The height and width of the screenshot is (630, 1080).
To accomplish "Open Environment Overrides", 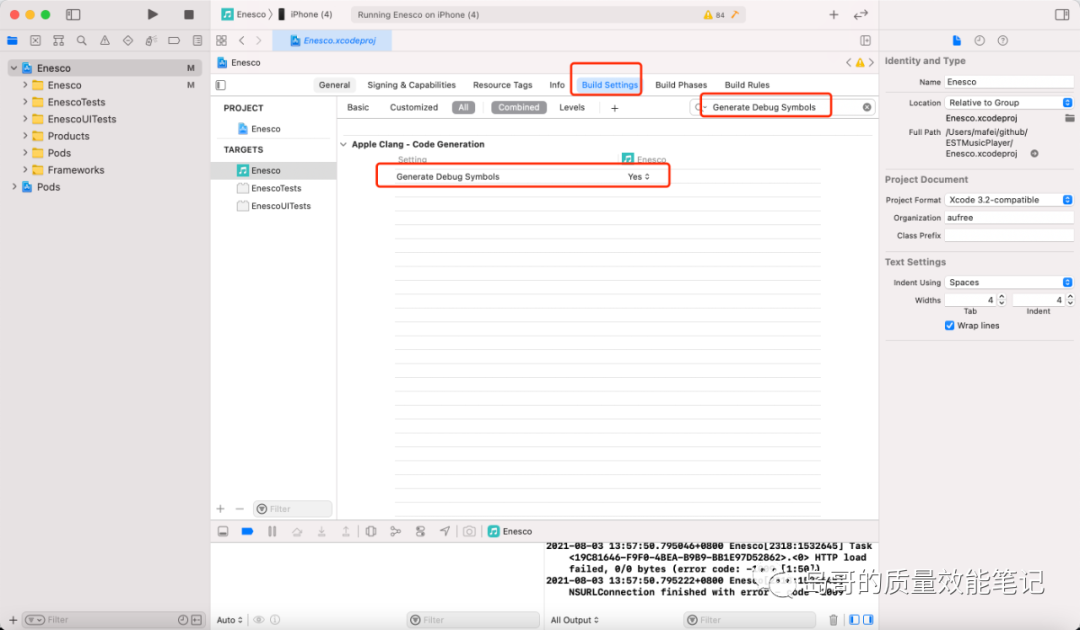I will point(420,532).
